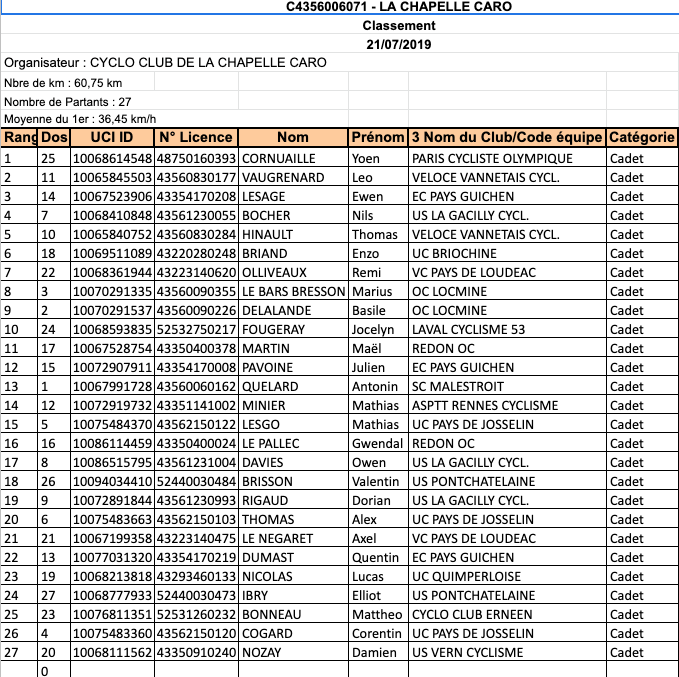Click the 'Catégorie' column header

tap(641, 138)
